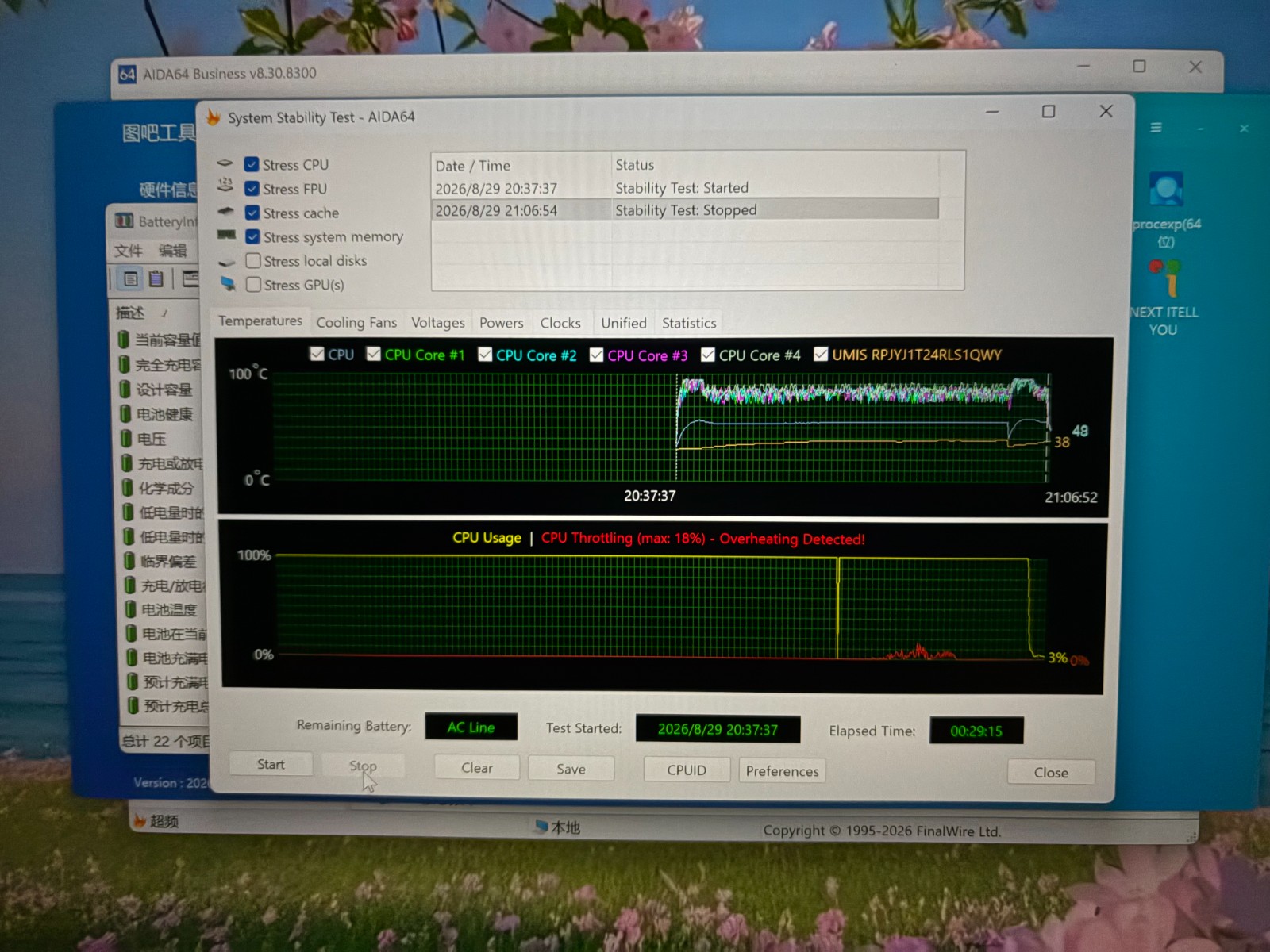Switch to the Voltages tab
Image resolution: width=1270 pixels, height=952 pixels.
(438, 322)
